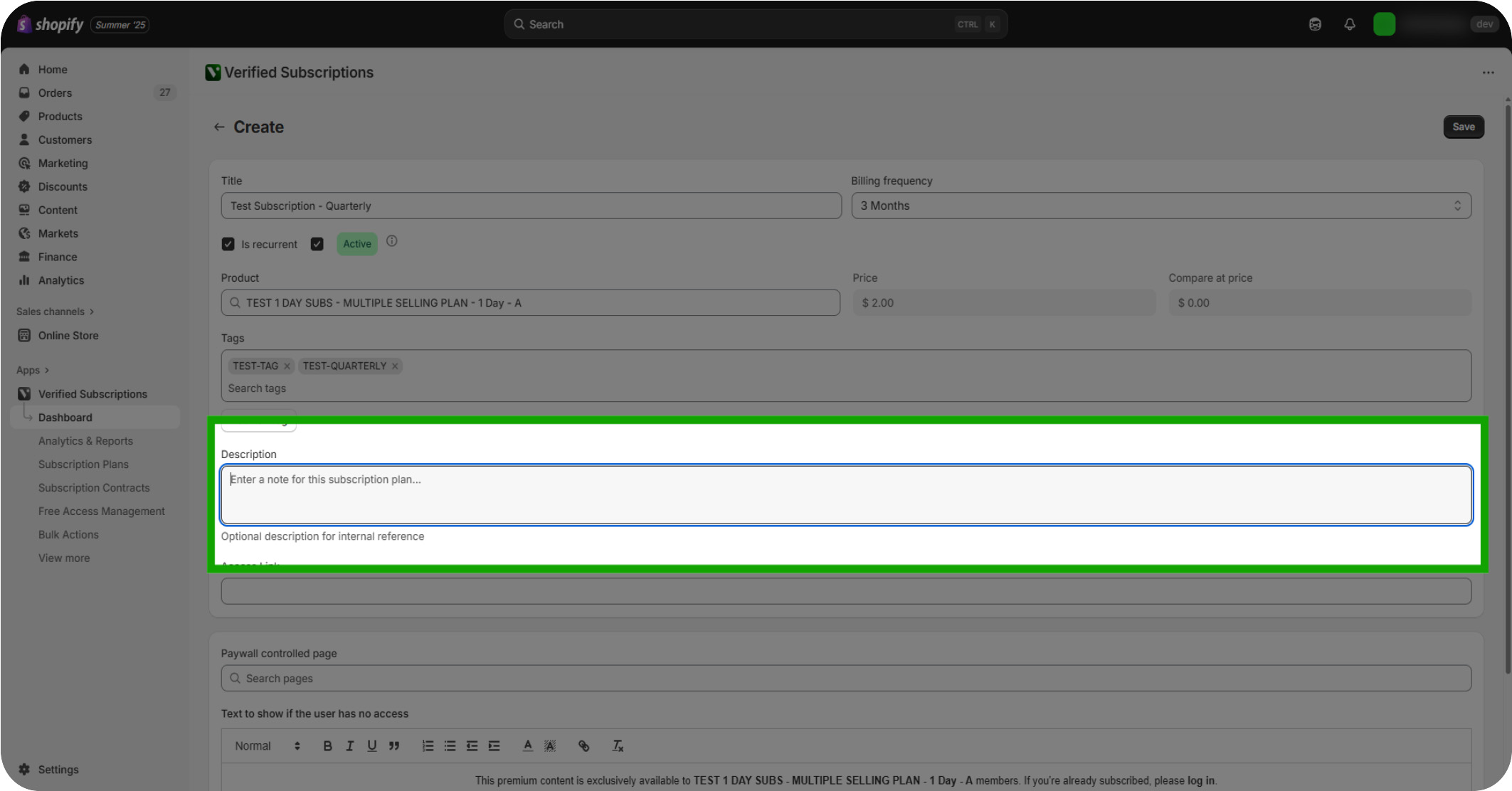1512x791 pixels.
Task: Toggle the Is recurrent checkbox
Action: [x=228, y=244]
